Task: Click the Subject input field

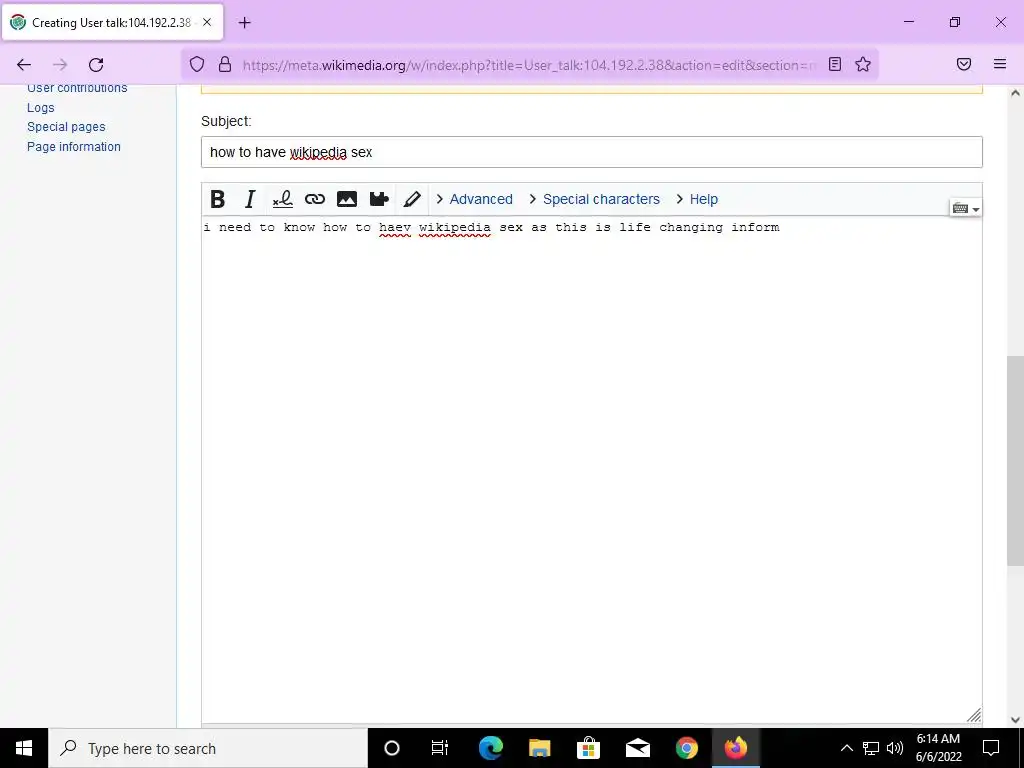Action: (592, 152)
